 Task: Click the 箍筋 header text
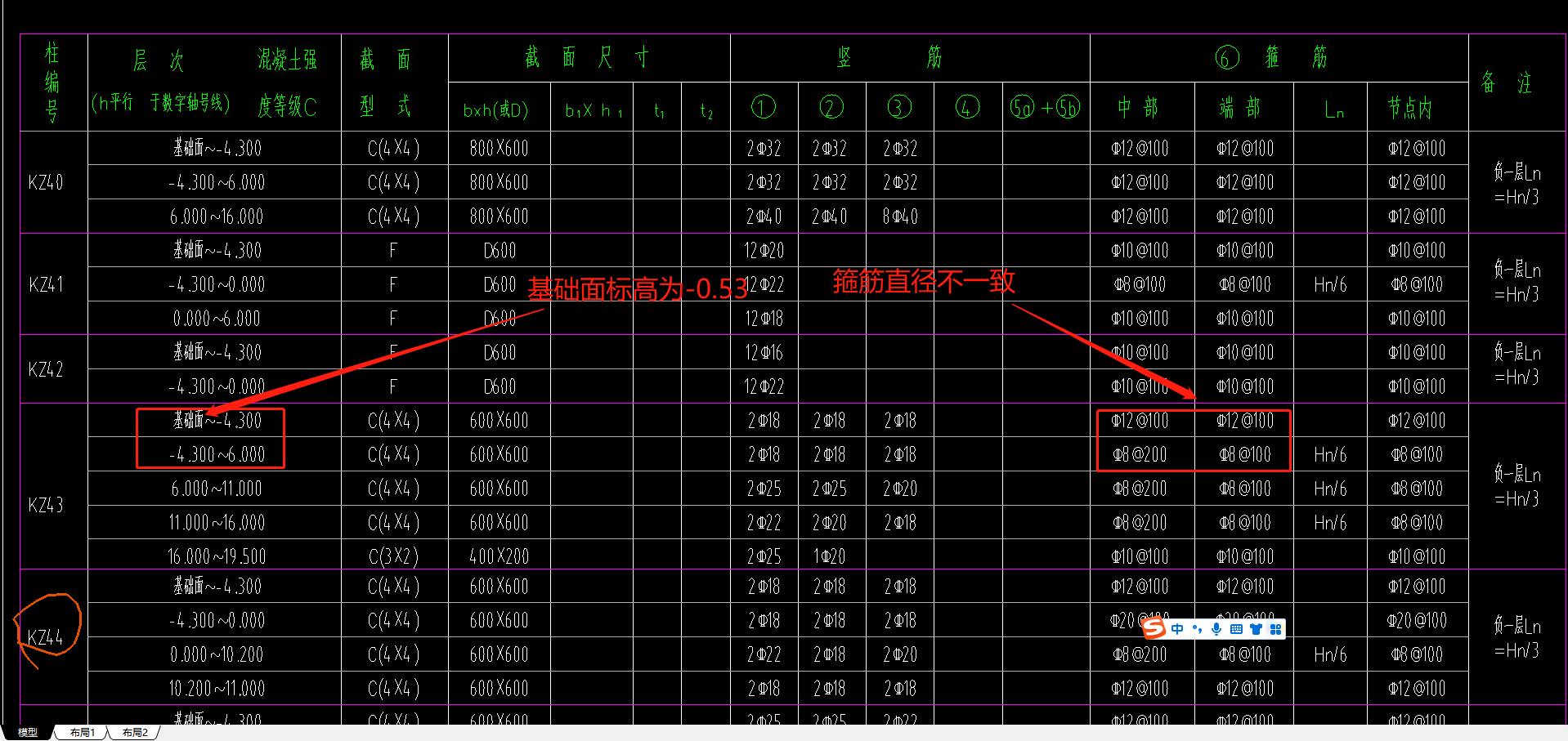[1297, 57]
